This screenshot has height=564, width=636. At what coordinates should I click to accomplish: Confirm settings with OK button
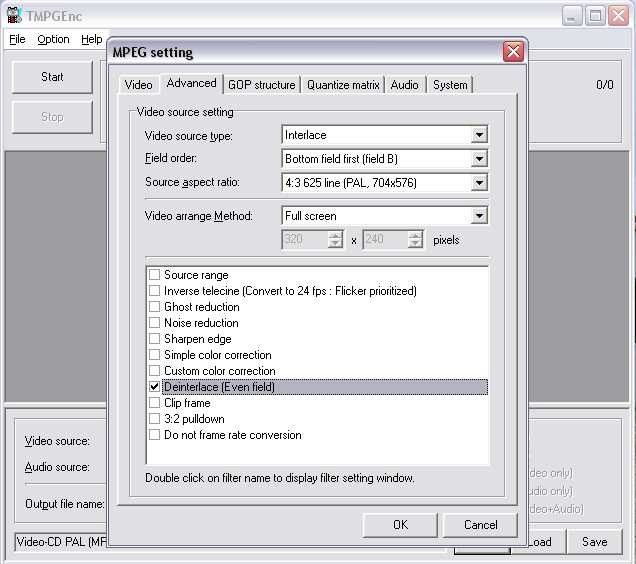coord(400,525)
